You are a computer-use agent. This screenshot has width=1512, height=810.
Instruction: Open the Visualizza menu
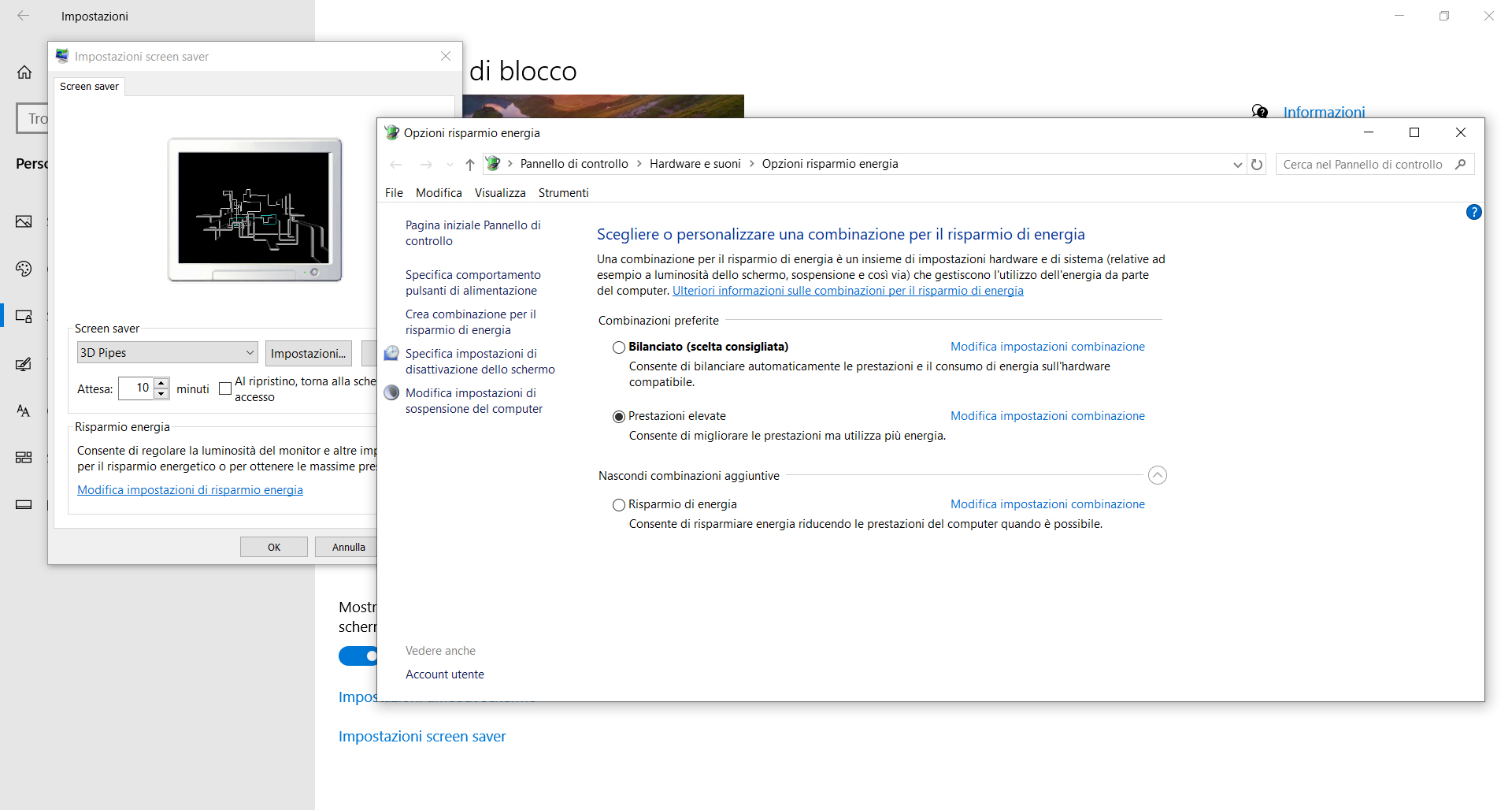tap(500, 193)
